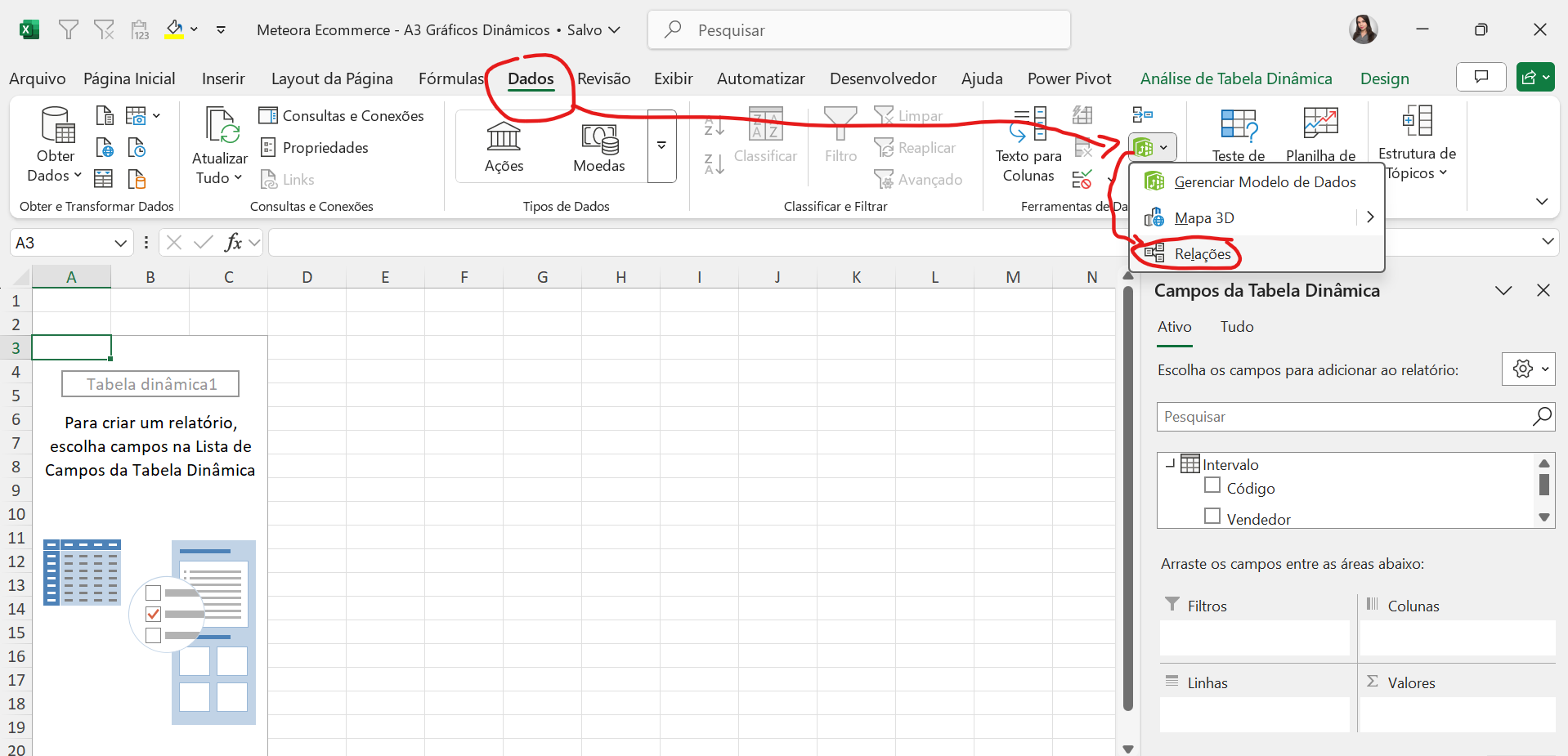Open Existing Connections icon

137,178
